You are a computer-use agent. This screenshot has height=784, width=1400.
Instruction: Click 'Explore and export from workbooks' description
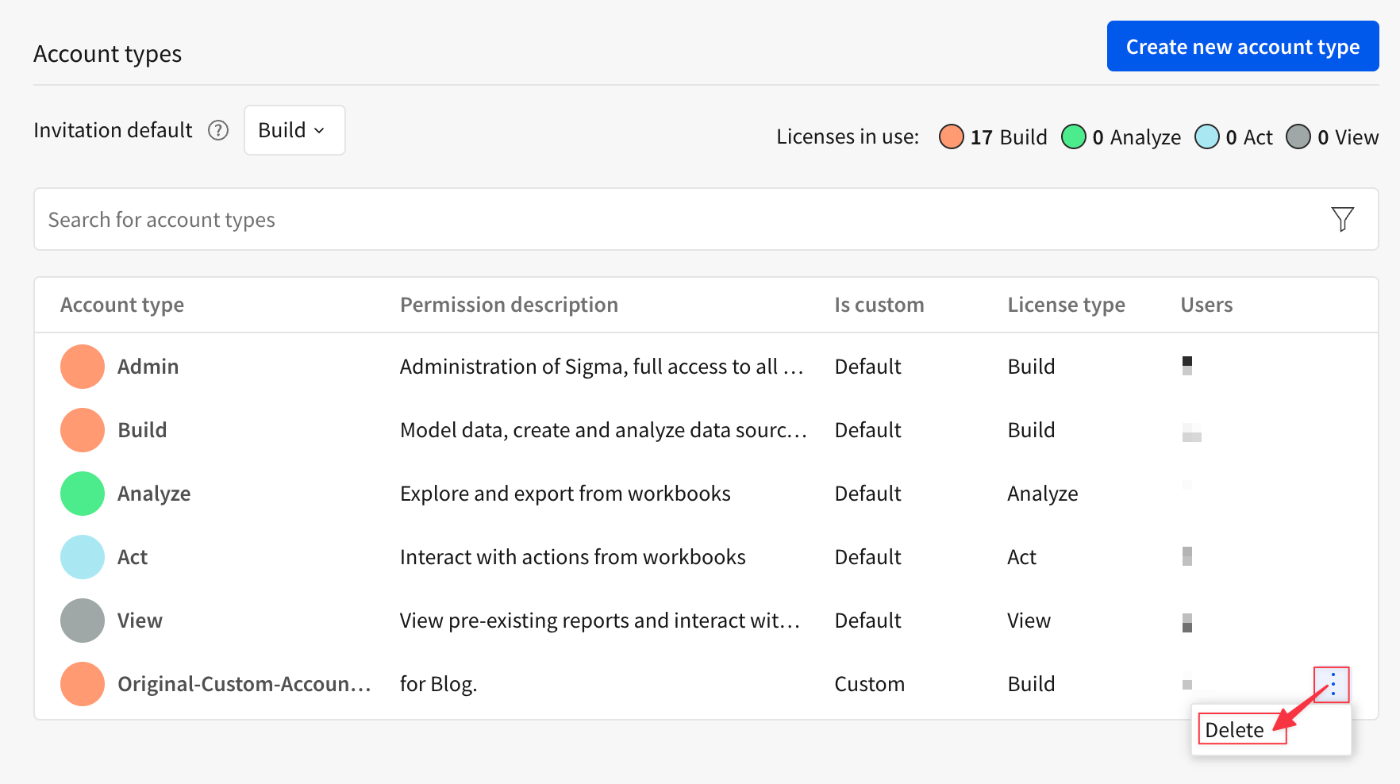point(565,493)
